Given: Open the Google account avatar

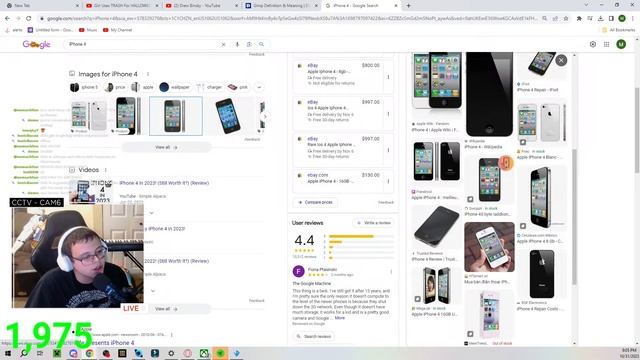Looking at the screenshot, I should tap(621, 44).
